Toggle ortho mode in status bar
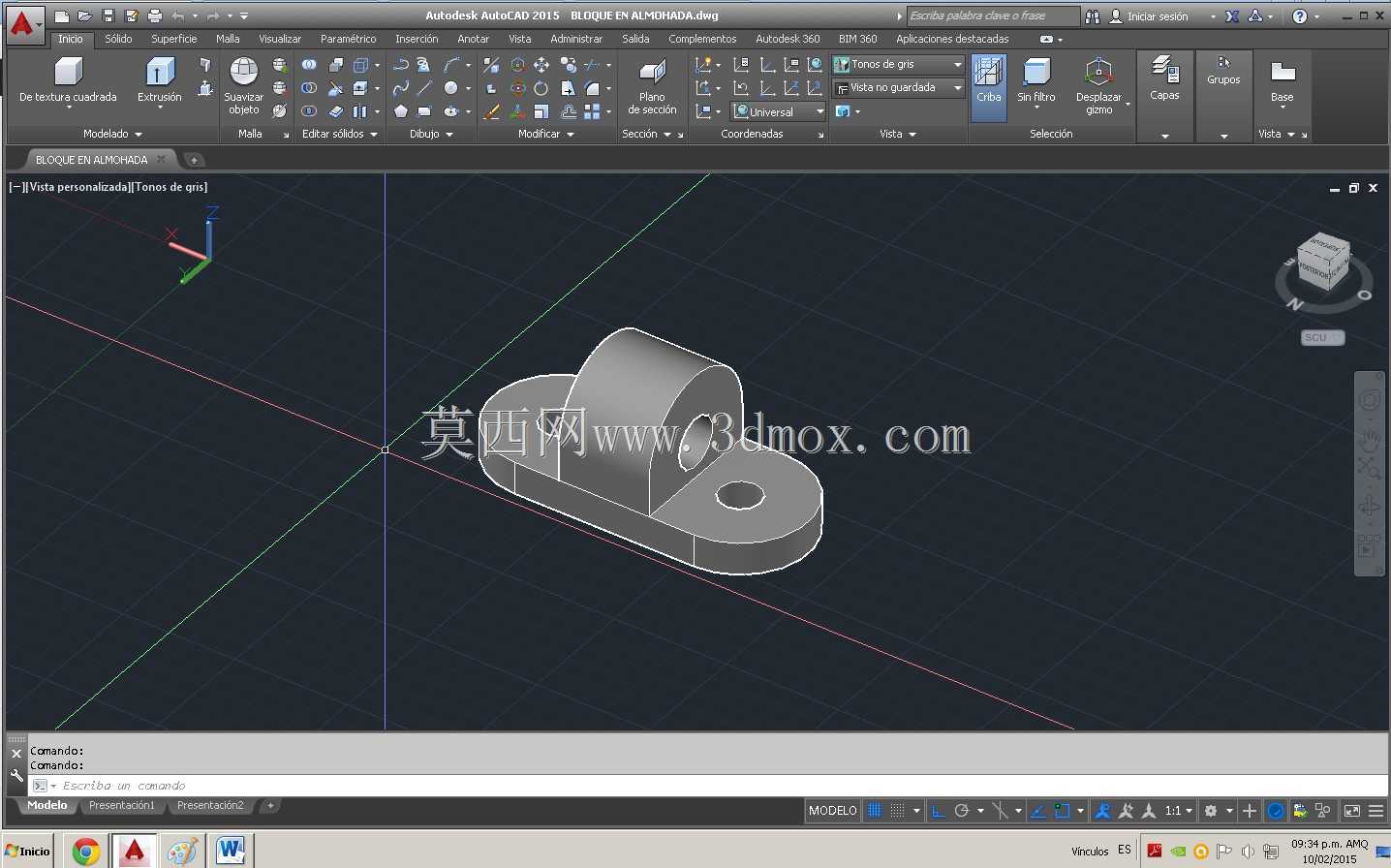 tap(938, 811)
